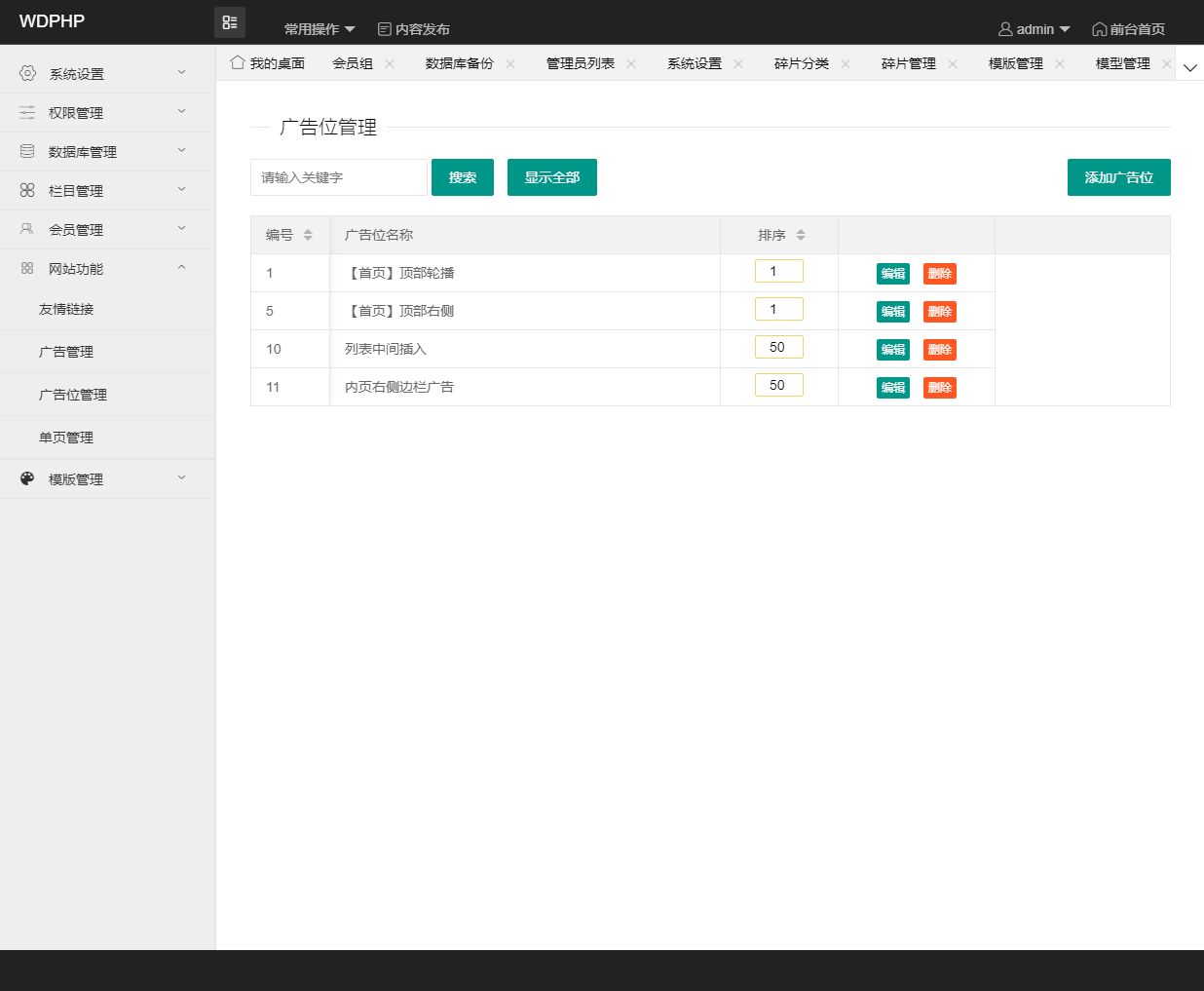Open 广告位管理 in the sidebar
This screenshot has height=991, width=1204.
click(x=107, y=395)
